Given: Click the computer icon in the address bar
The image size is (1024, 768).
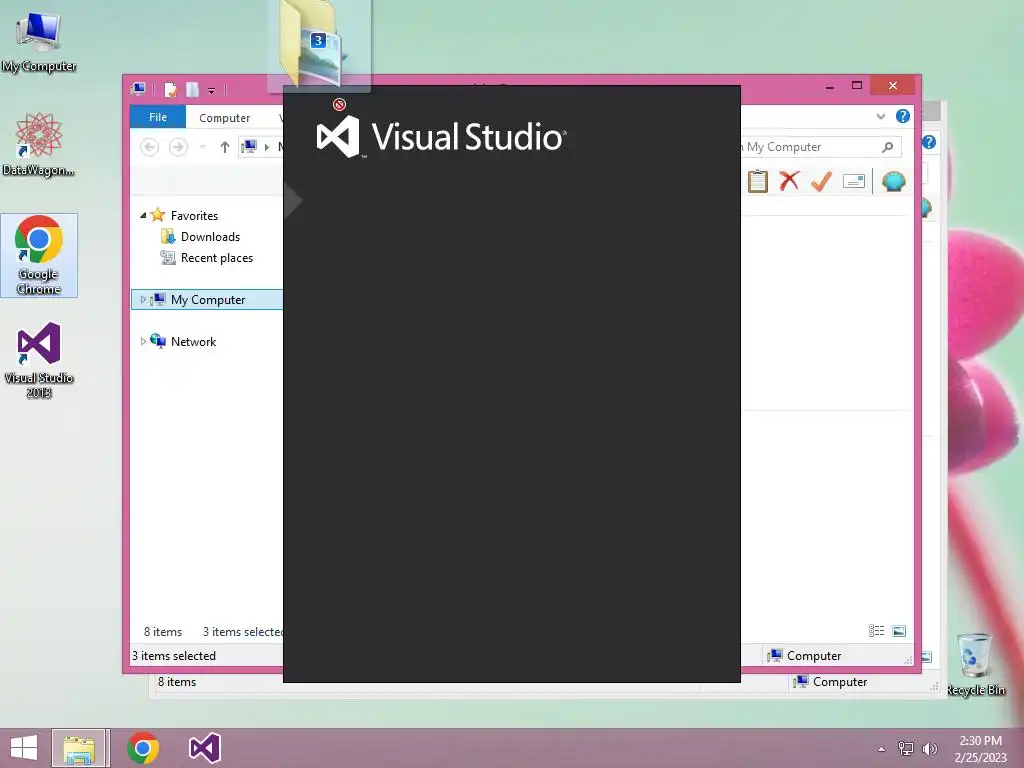Looking at the screenshot, I should (x=249, y=147).
